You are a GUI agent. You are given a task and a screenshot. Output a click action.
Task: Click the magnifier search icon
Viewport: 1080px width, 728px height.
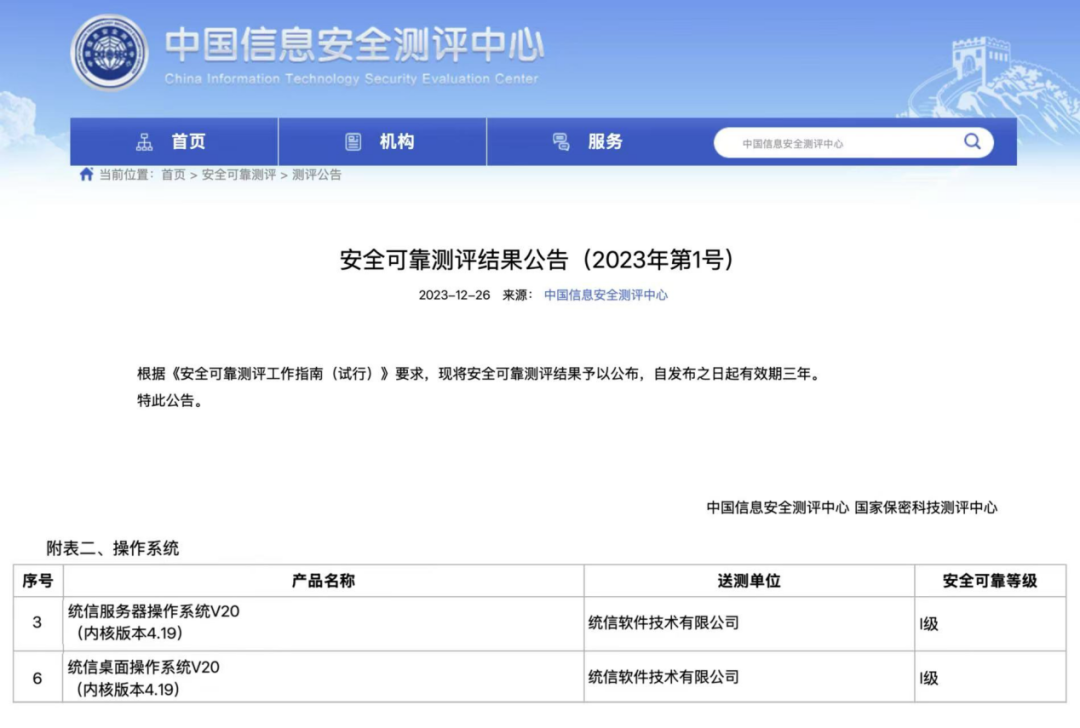point(972,141)
